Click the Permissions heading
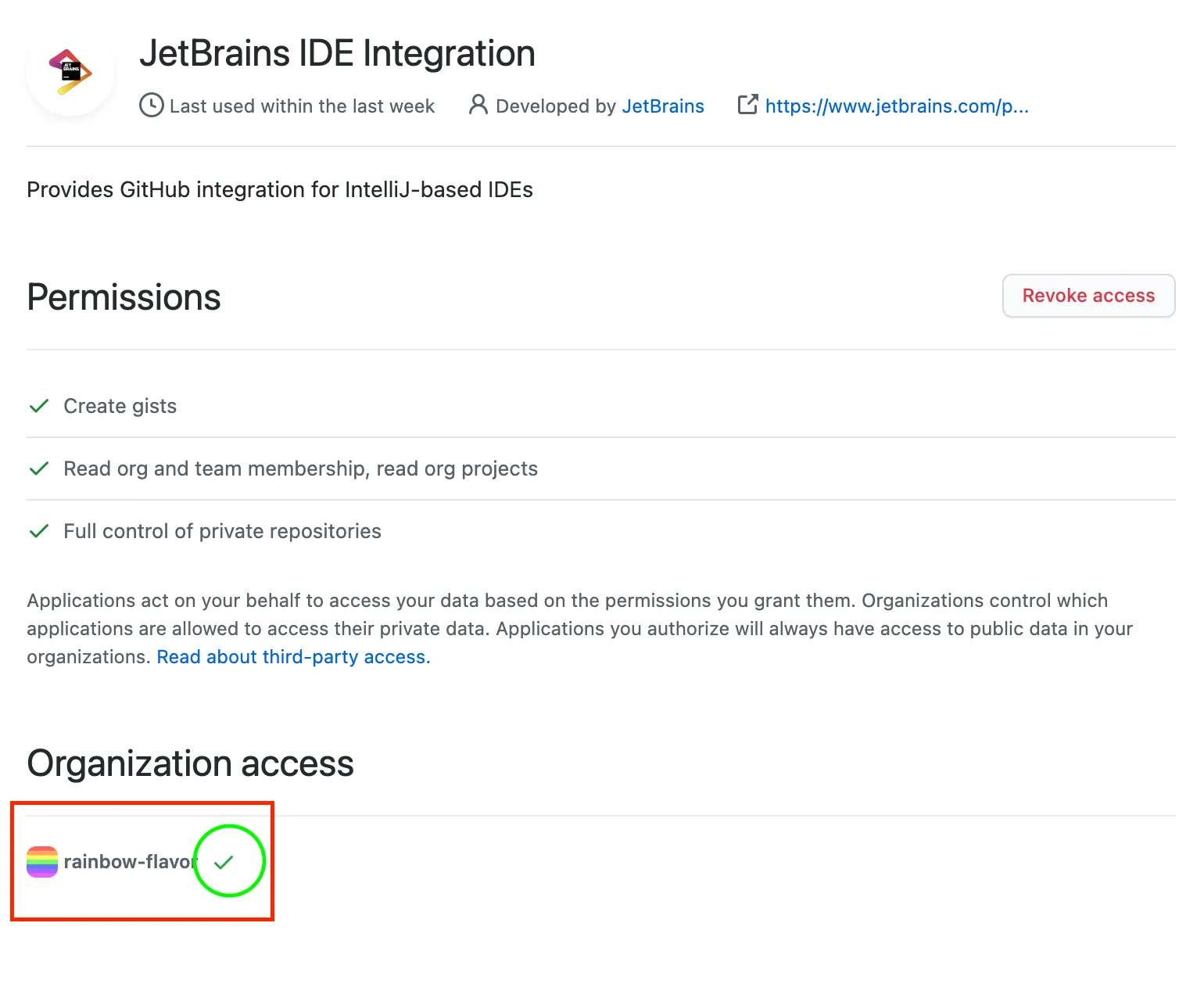 click(124, 297)
